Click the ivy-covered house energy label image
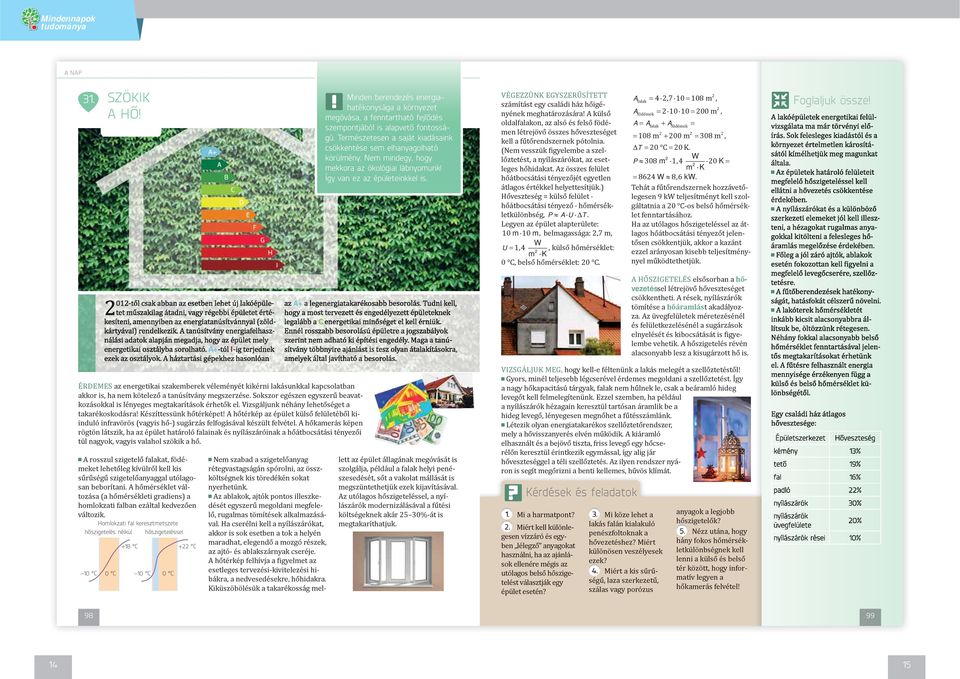The image size is (960, 679). [x=279, y=209]
